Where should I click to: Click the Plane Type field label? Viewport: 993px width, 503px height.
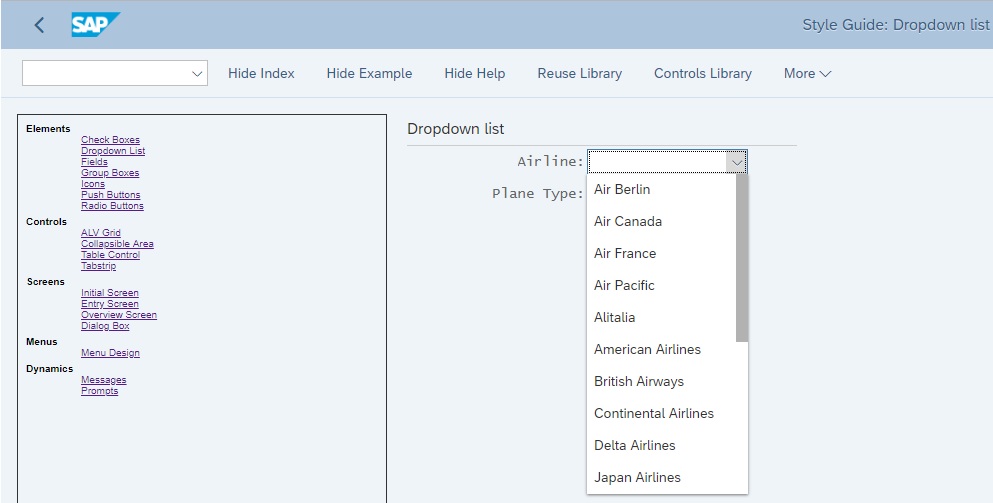click(538, 193)
